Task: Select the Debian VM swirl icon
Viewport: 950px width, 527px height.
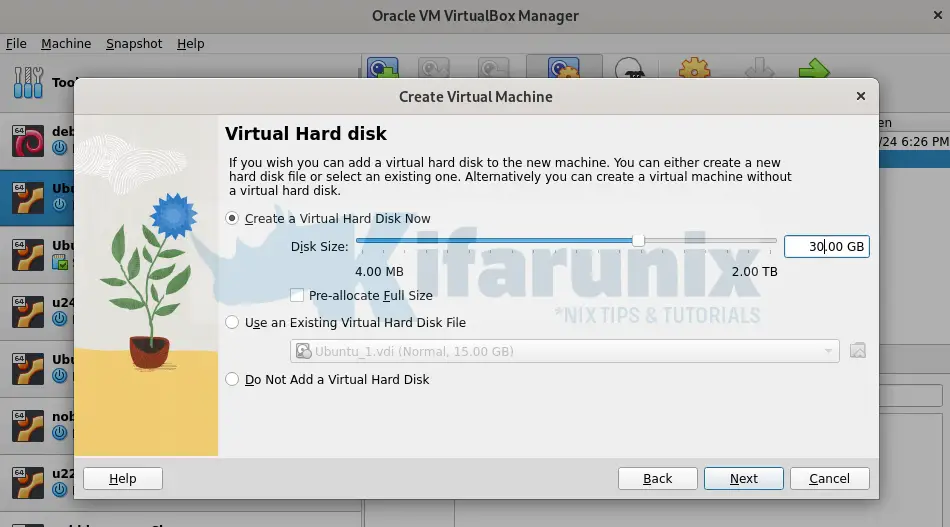Action: coord(28,141)
